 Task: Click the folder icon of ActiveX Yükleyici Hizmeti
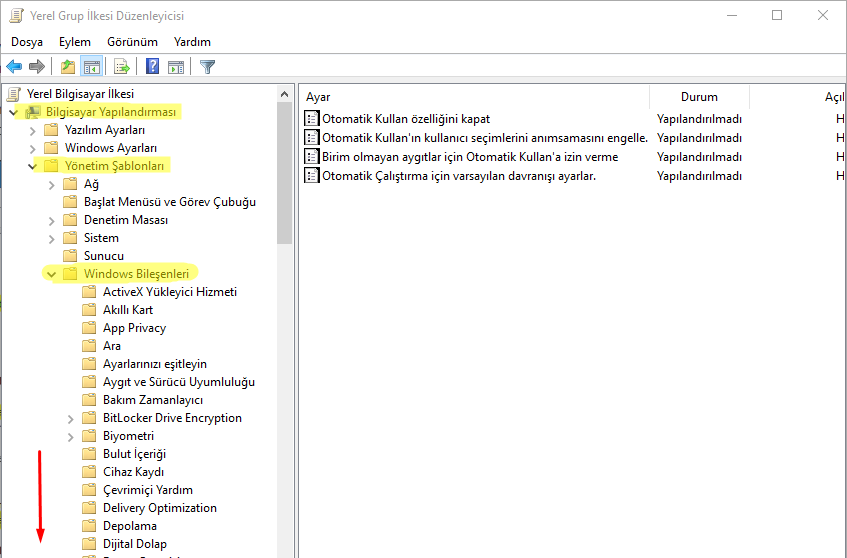(x=89, y=292)
